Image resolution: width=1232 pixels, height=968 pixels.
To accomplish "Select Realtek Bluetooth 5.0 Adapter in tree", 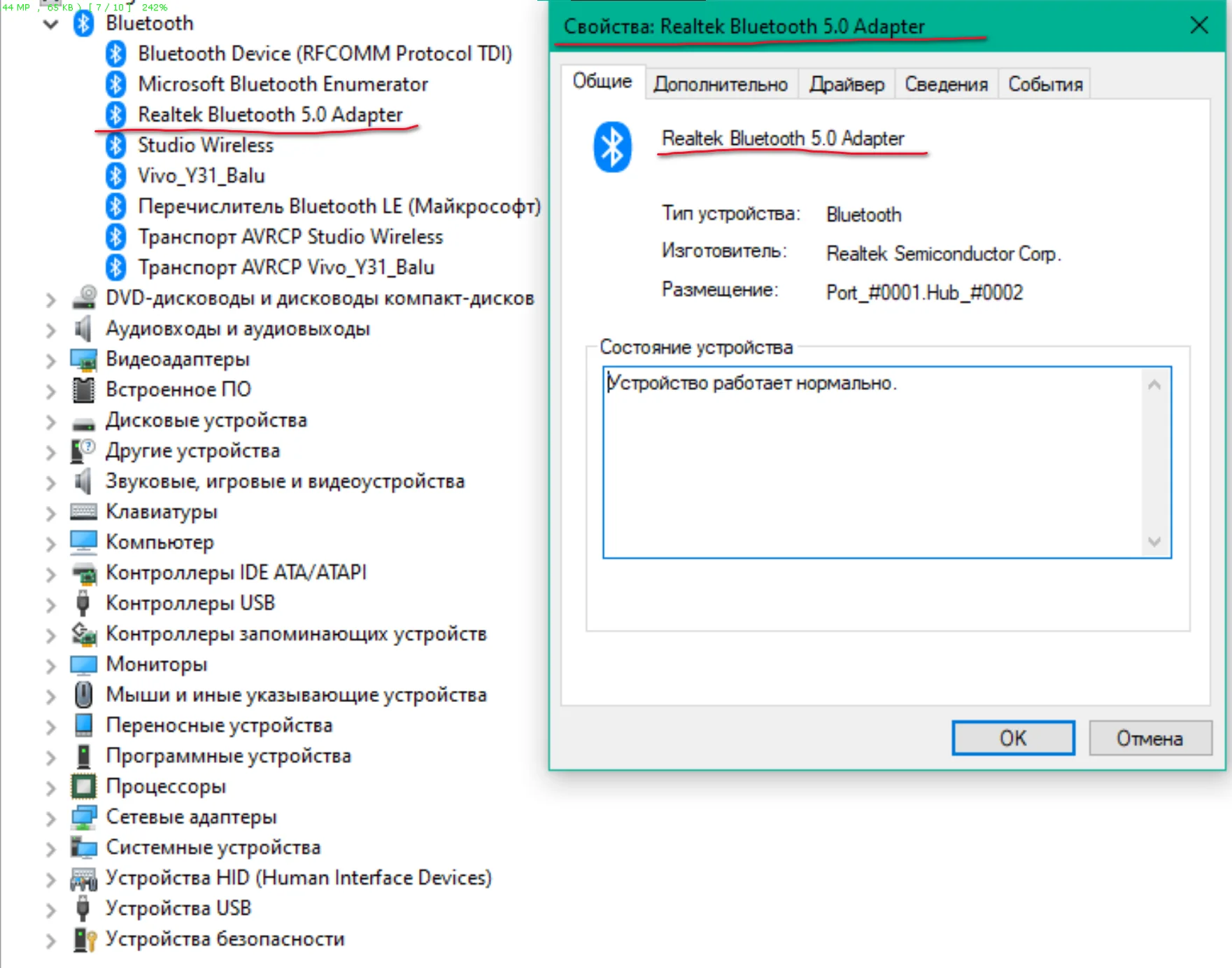I will coord(270,115).
